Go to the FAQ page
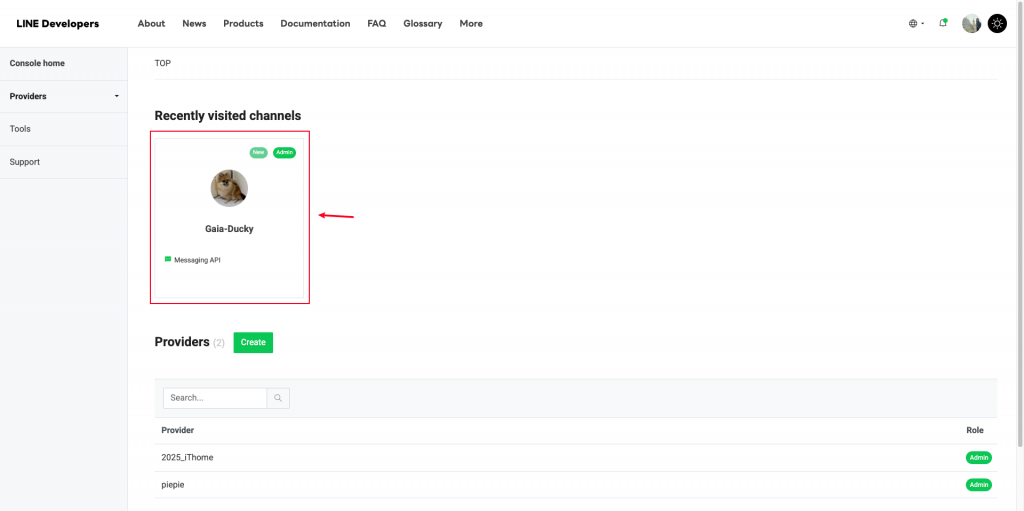 [377, 24]
